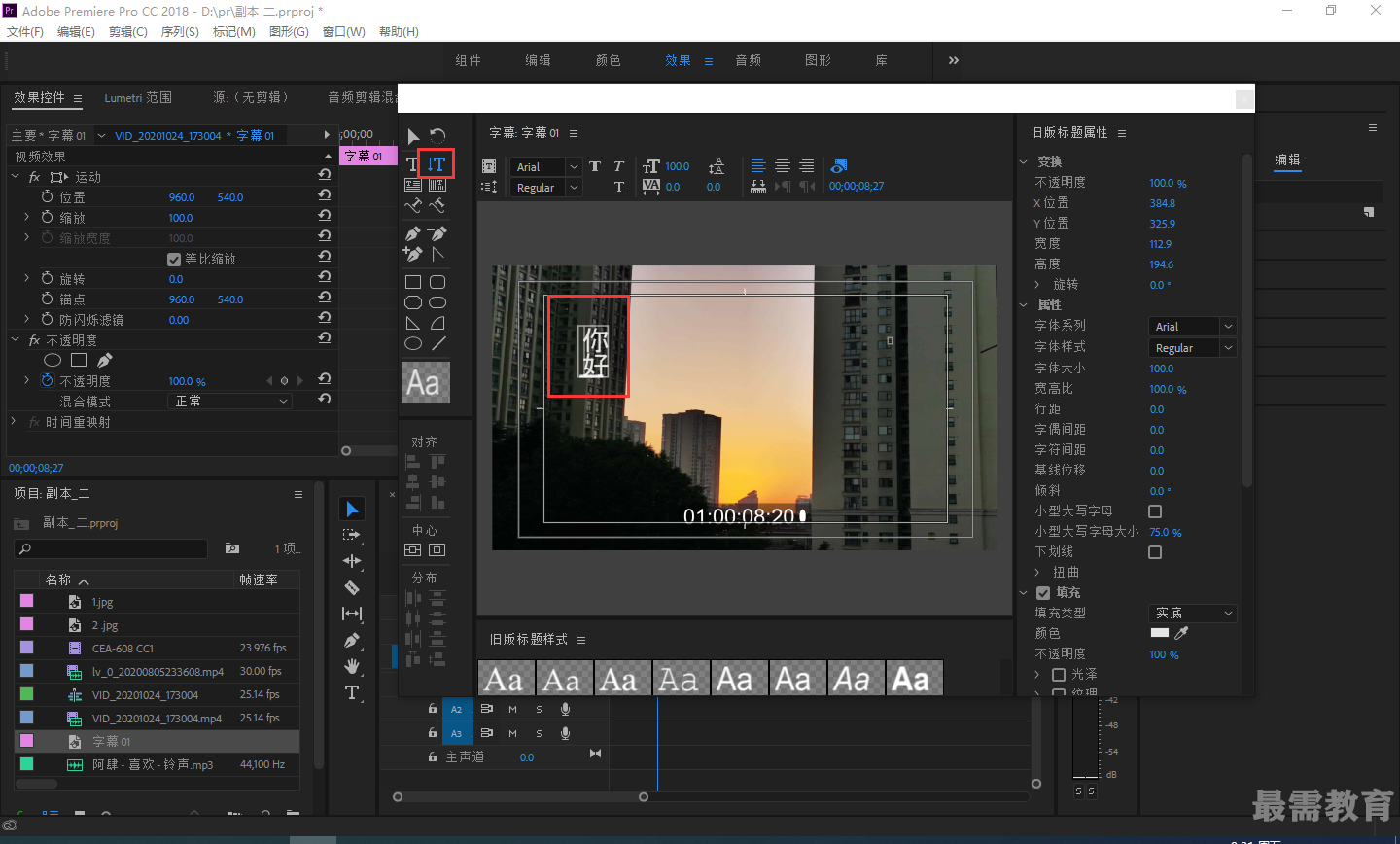Select the delete anchor point tool
The width and height of the screenshot is (1400, 844).
437,233
